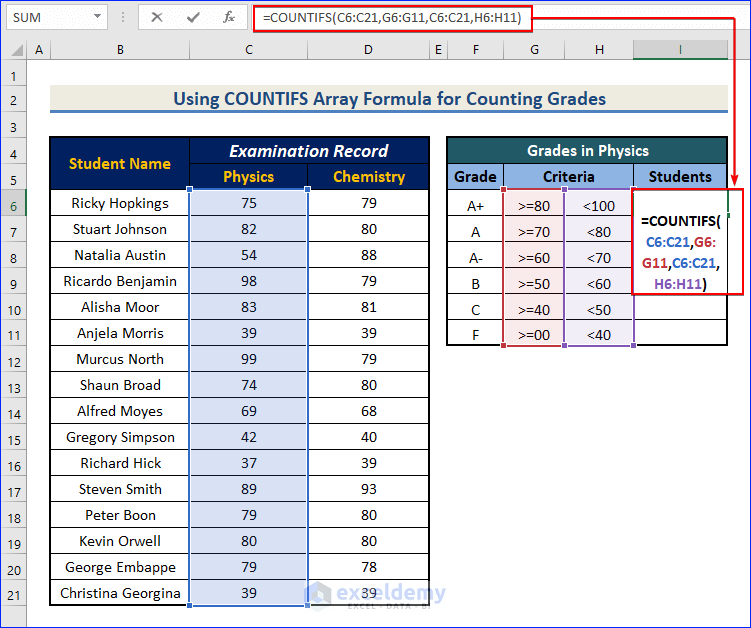Select column I header
The height and width of the screenshot is (628, 751).
point(680,50)
